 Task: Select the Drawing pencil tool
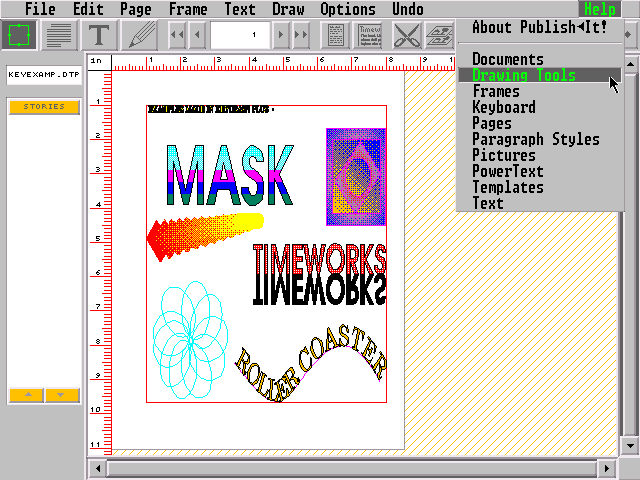click(x=139, y=35)
